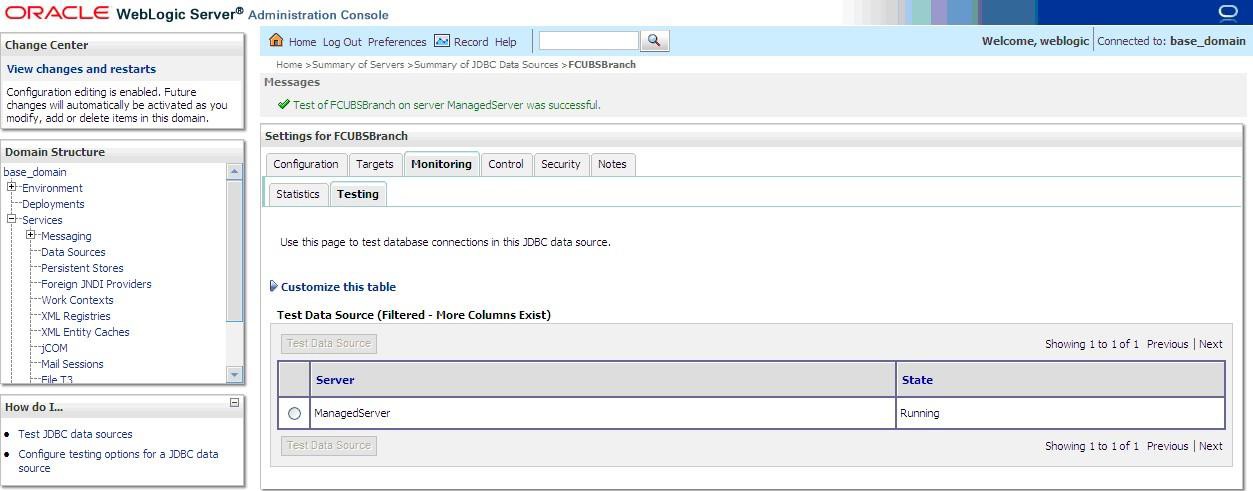Sort by the State column header

pos(917,380)
